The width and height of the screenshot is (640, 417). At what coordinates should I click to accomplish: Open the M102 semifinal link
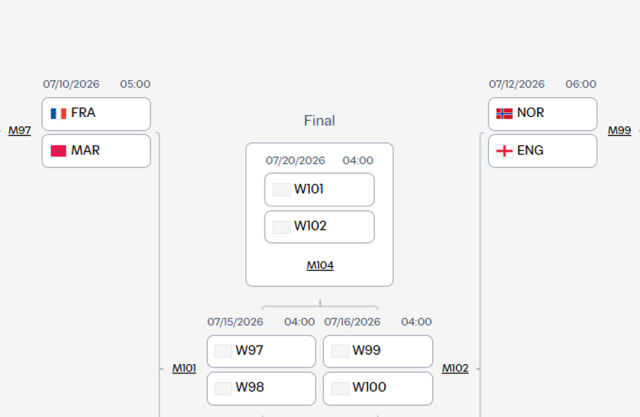(x=455, y=368)
